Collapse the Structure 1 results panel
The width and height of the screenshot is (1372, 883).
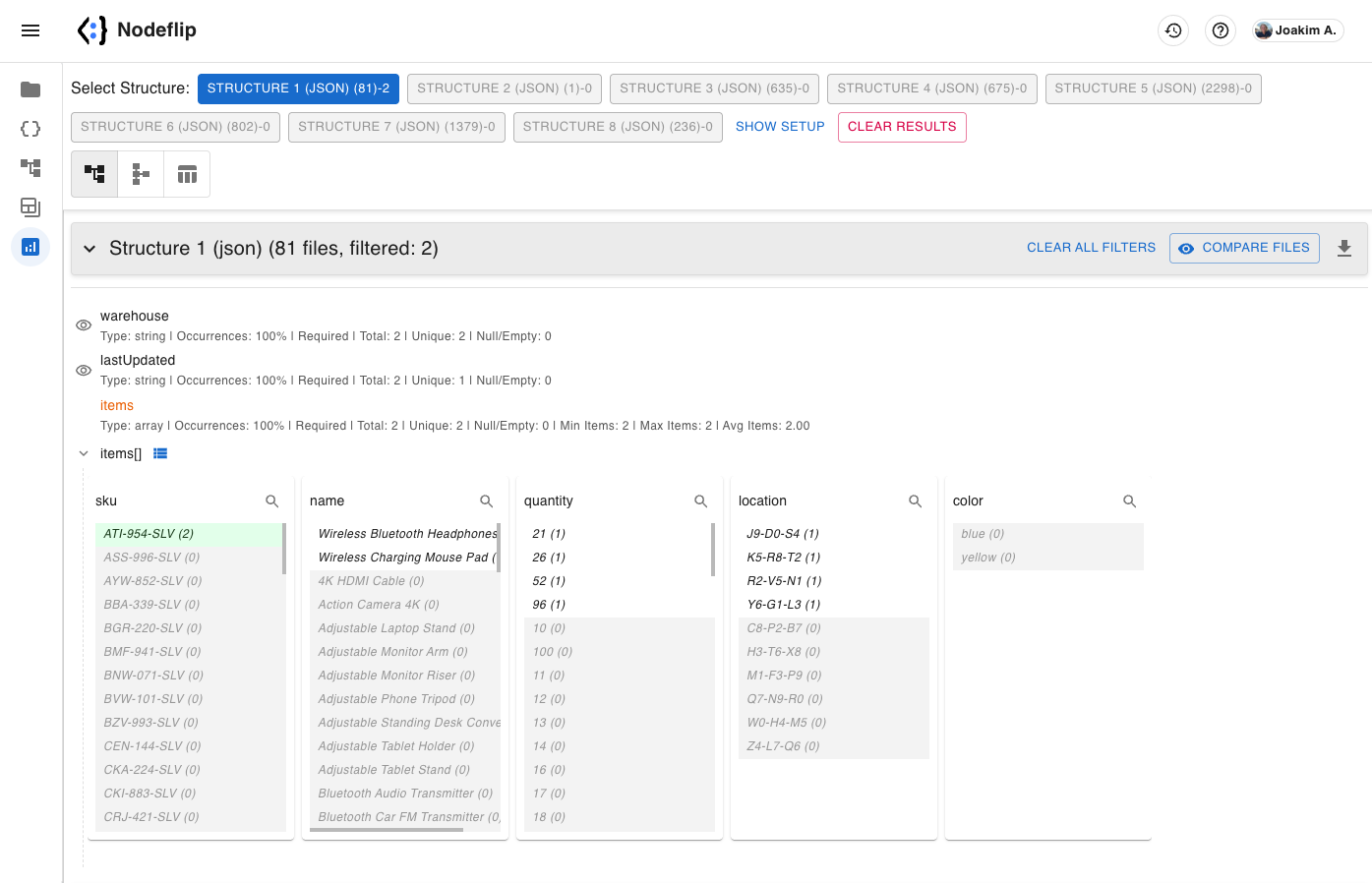pos(89,249)
